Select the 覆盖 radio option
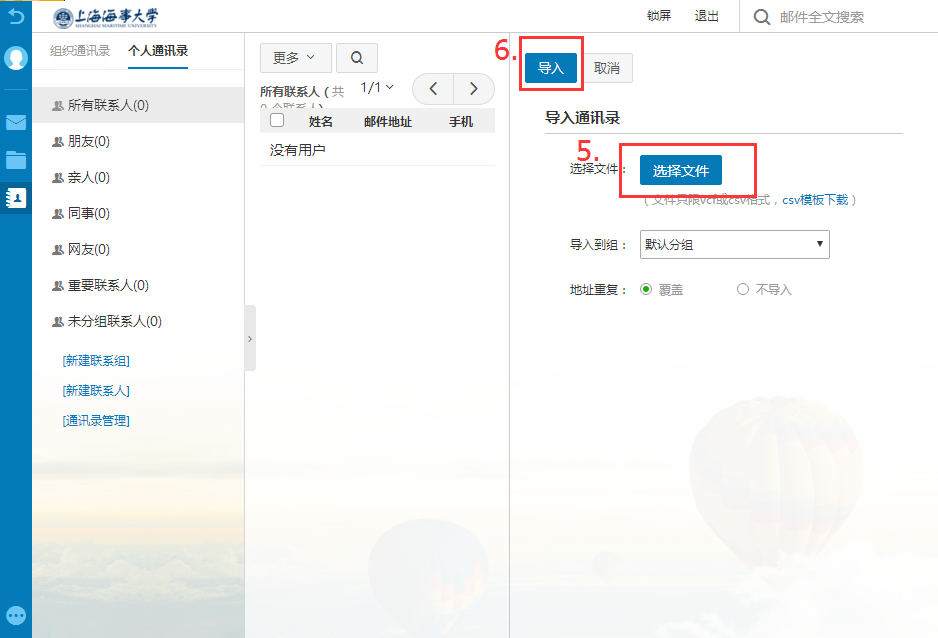The height and width of the screenshot is (638, 938). [645, 290]
